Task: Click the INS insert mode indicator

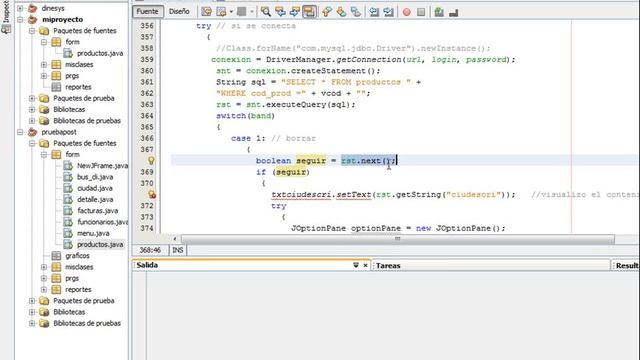Action: 178,250
